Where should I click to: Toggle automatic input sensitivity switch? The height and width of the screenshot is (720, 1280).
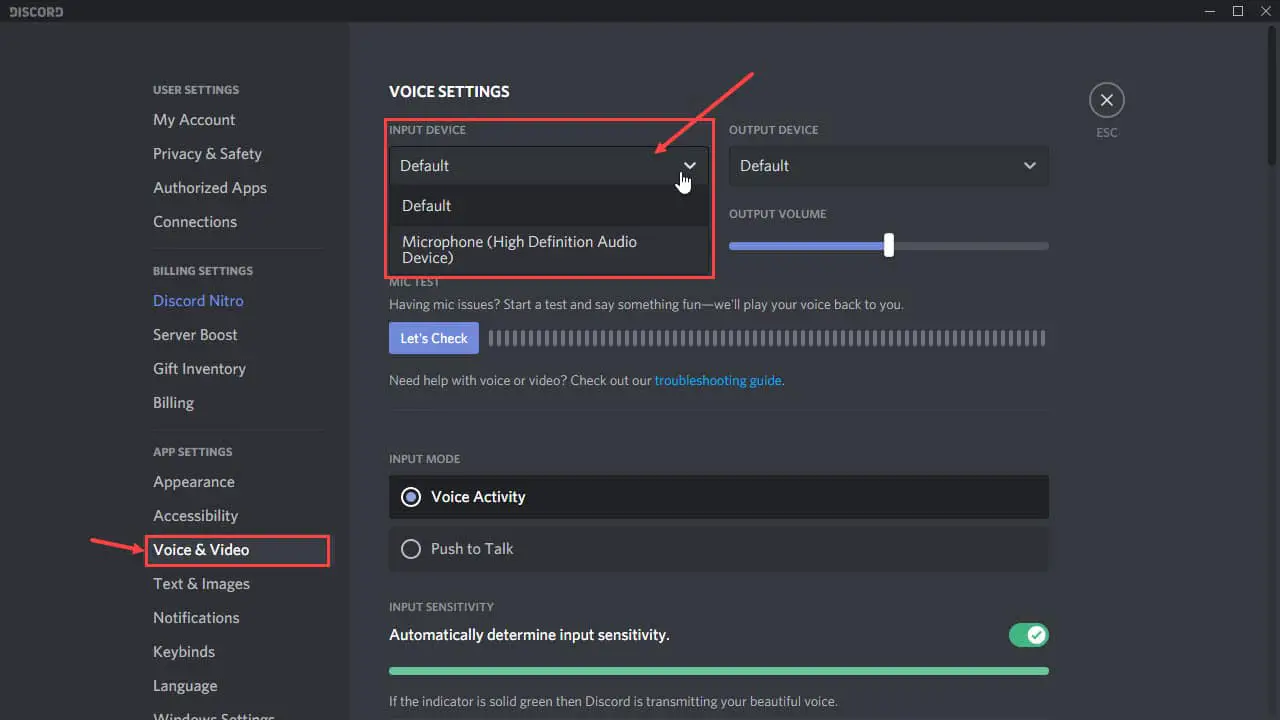point(1028,635)
